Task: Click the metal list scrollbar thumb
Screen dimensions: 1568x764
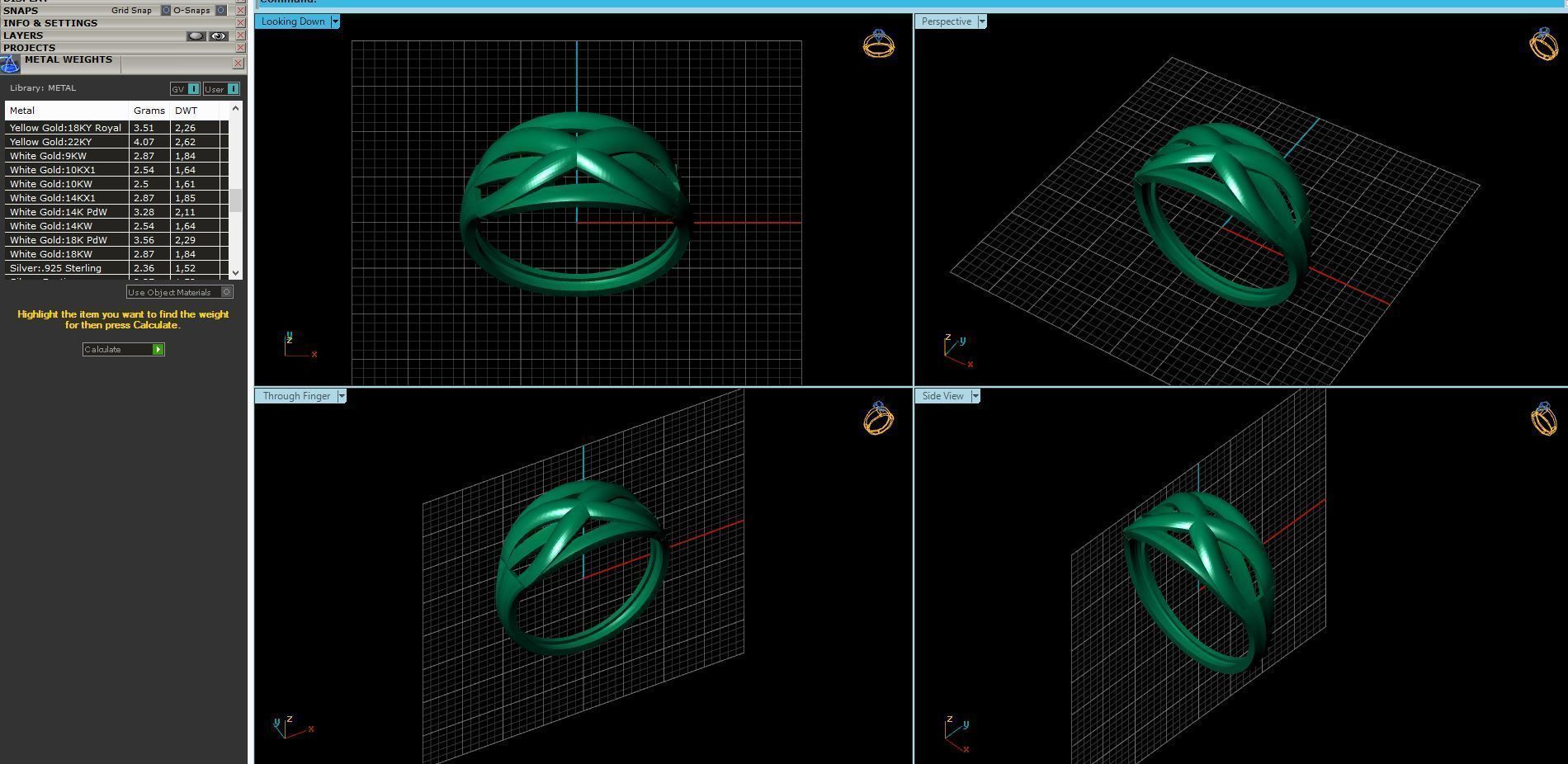Action: [x=236, y=200]
